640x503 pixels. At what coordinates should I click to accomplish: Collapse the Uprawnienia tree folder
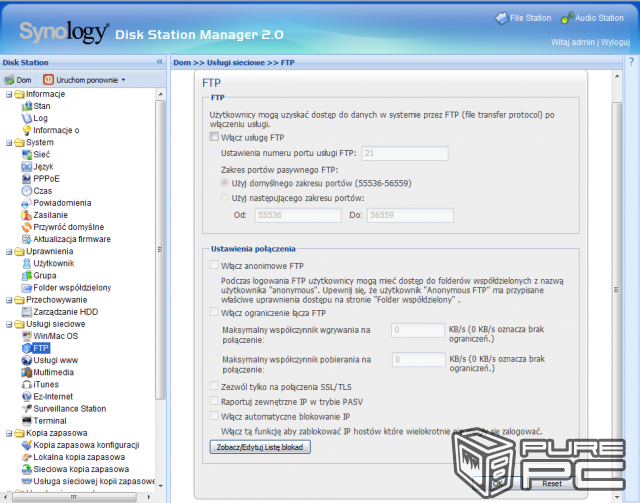point(9,252)
